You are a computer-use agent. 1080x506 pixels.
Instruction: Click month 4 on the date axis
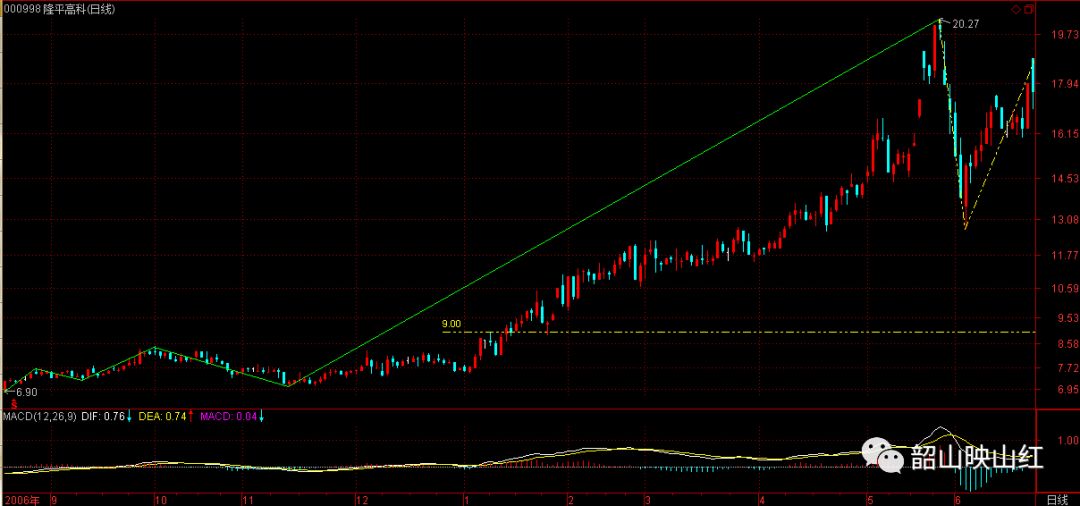[762, 499]
